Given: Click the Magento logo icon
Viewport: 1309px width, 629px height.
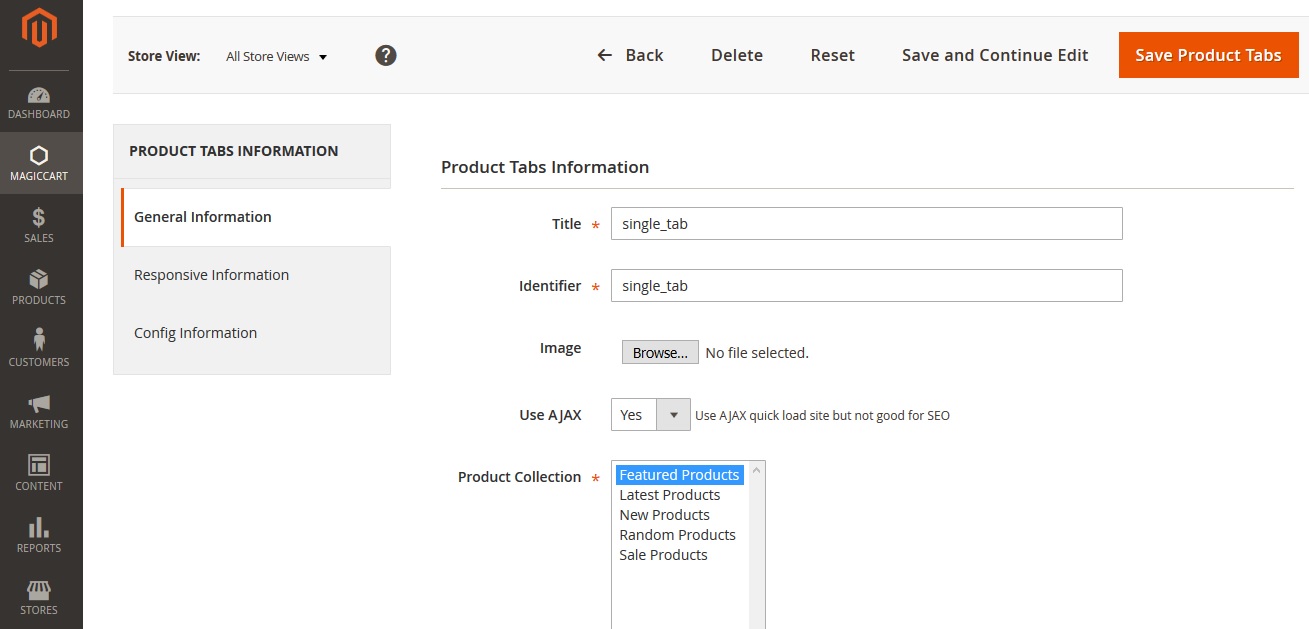Looking at the screenshot, I should tap(40, 28).
